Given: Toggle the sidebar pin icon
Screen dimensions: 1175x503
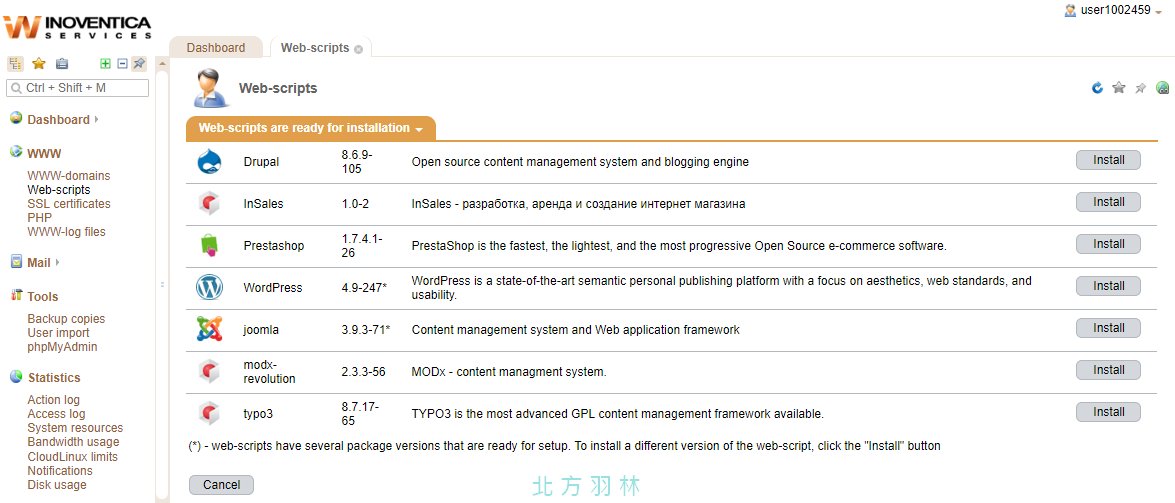Looking at the screenshot, I should click(139, 64).
